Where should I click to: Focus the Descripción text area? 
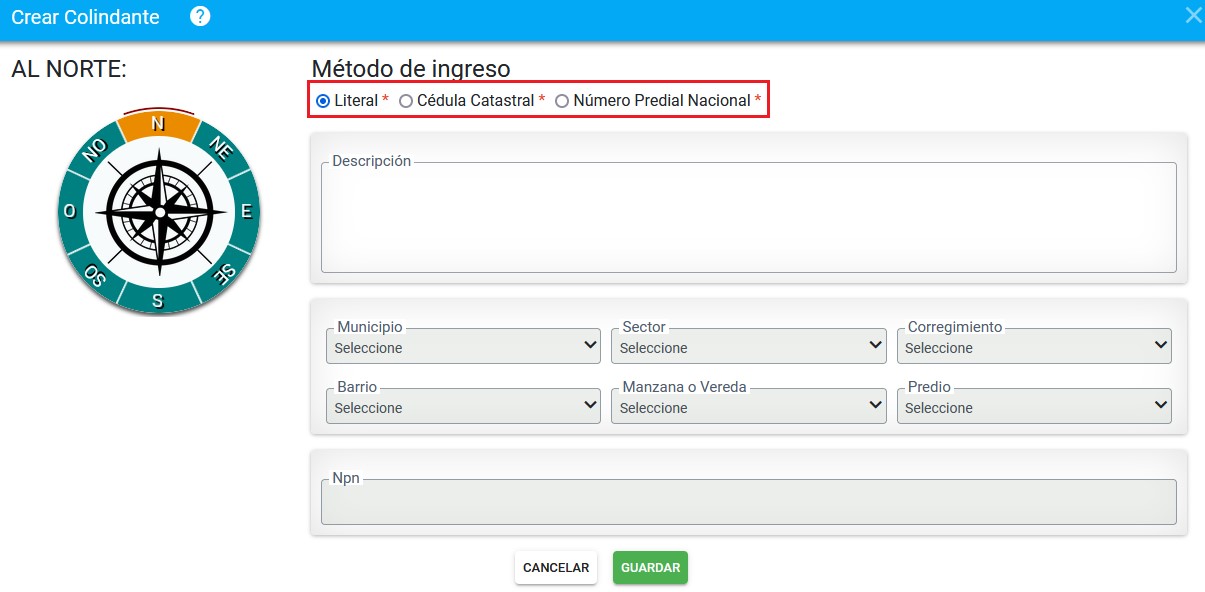point(748,217)
